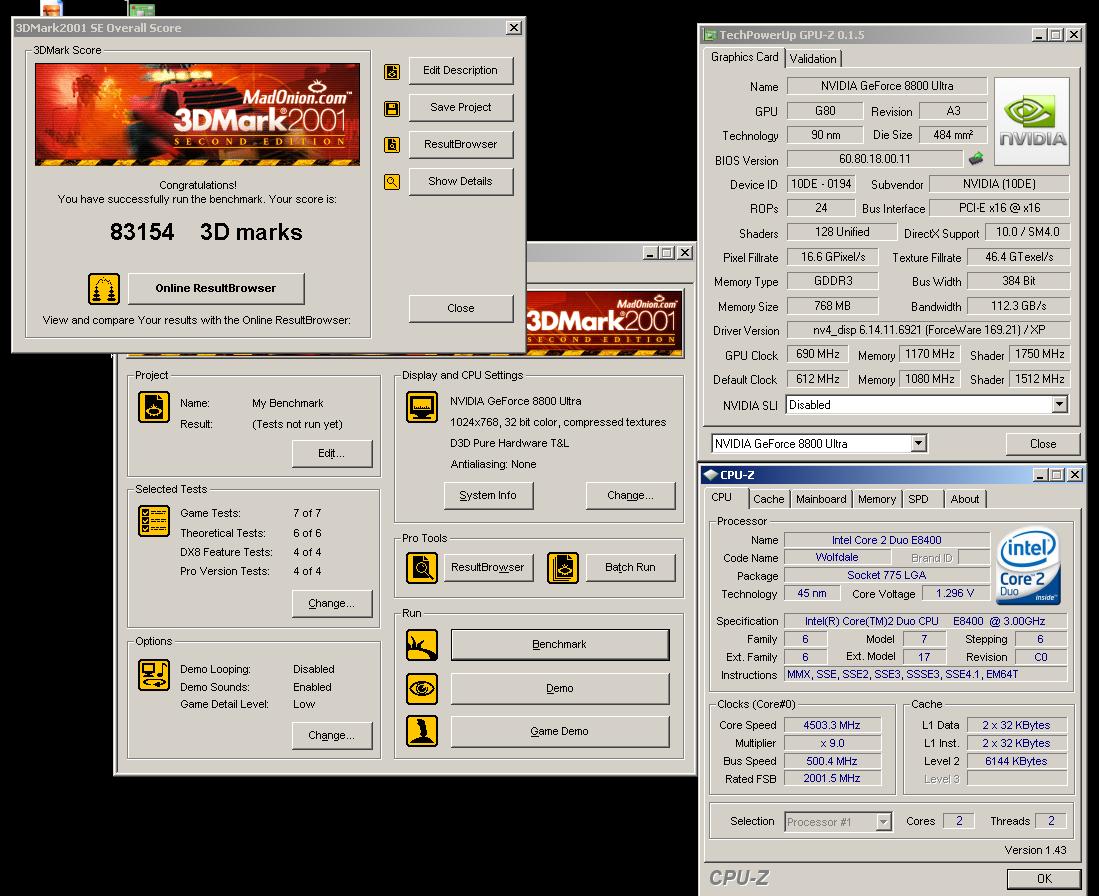Select the Graphics Card tab in GPU-Z

[x=744, y=57]
